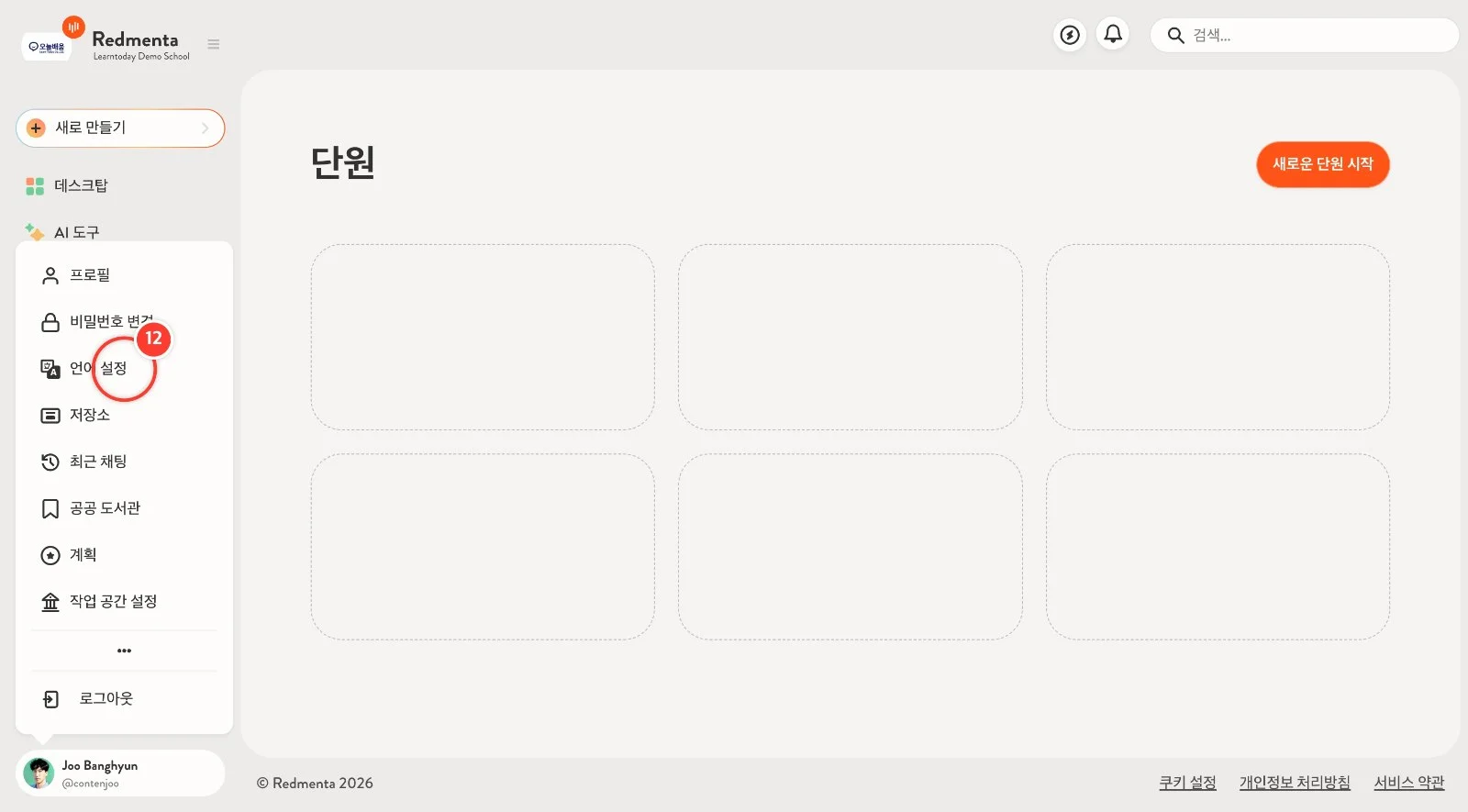This screenshot has width=1468, height=812.
Task: Open the 개인정보 처리방침 link
Action: pyautogui.click(x=1295, y=783)
